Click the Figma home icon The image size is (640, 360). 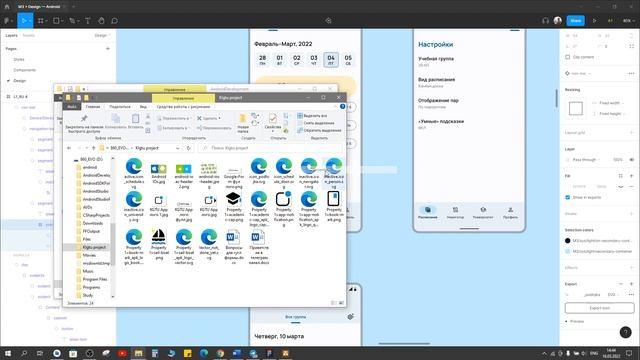(x=7, y=7)
